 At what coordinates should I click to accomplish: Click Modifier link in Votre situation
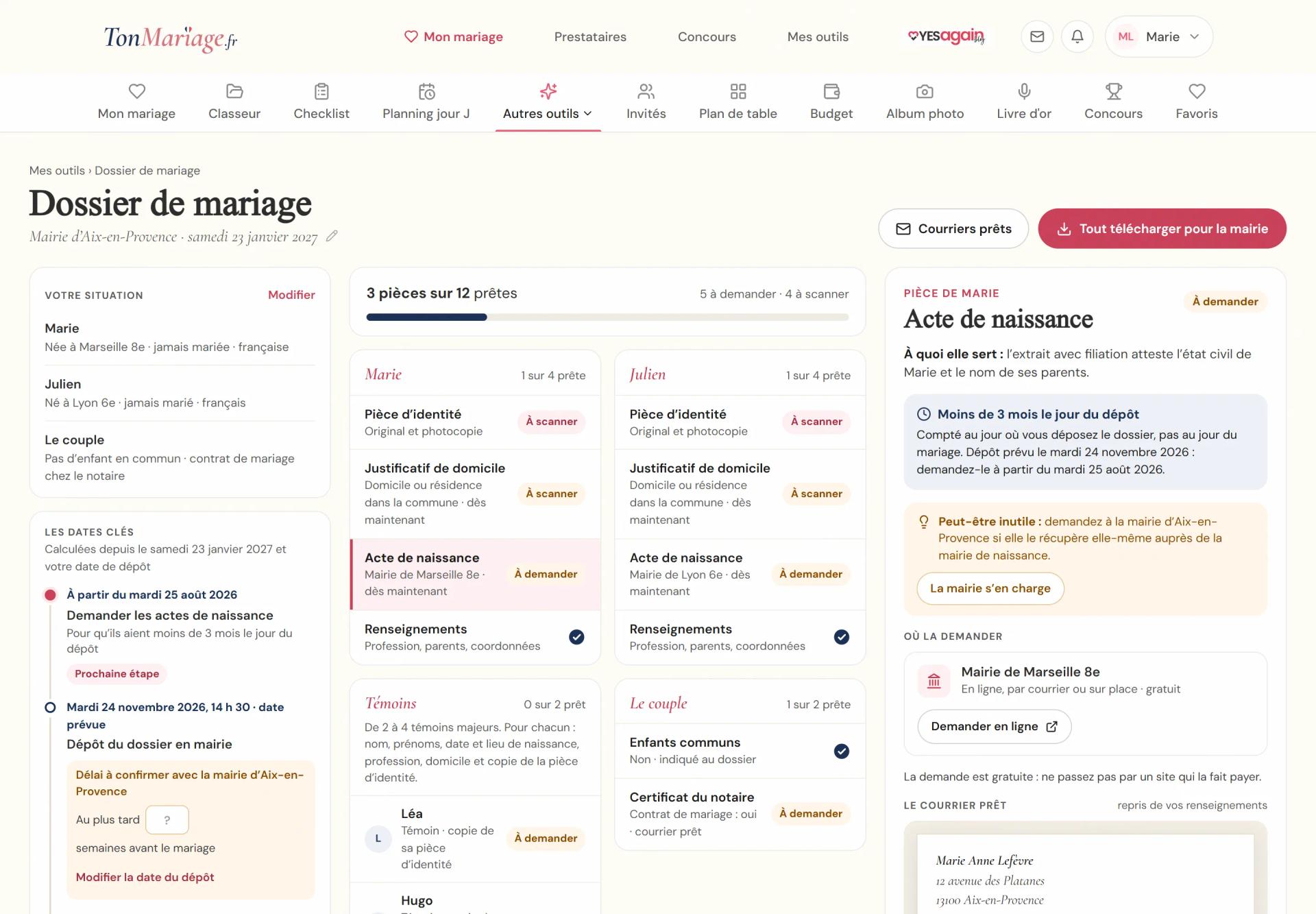coord(291,295)
